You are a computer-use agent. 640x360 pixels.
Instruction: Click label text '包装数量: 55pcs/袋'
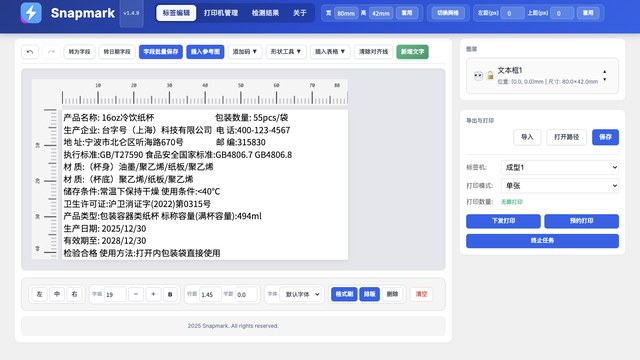[251, 118]
